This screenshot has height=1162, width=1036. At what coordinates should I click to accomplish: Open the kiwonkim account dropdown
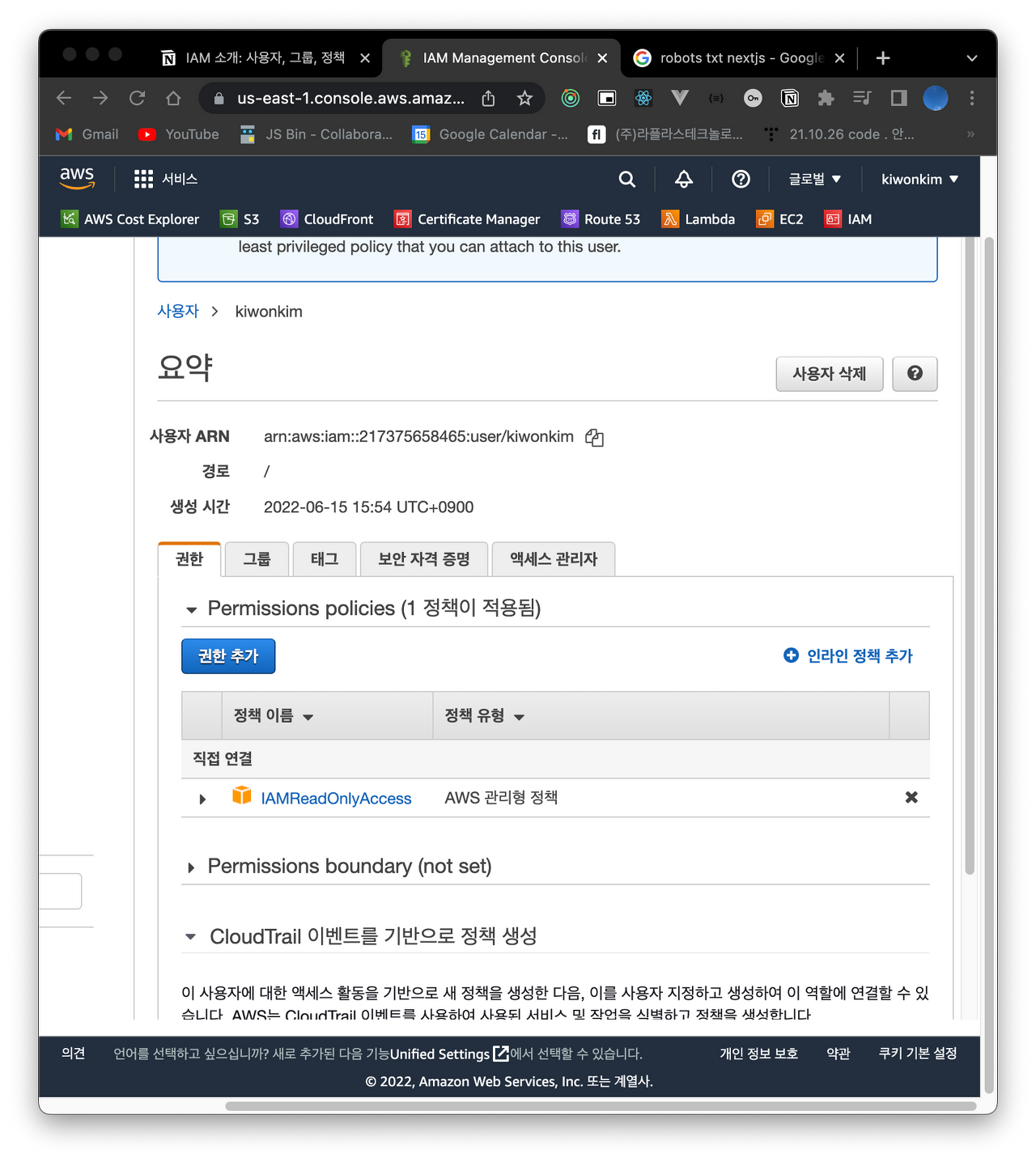pos(920,179)
